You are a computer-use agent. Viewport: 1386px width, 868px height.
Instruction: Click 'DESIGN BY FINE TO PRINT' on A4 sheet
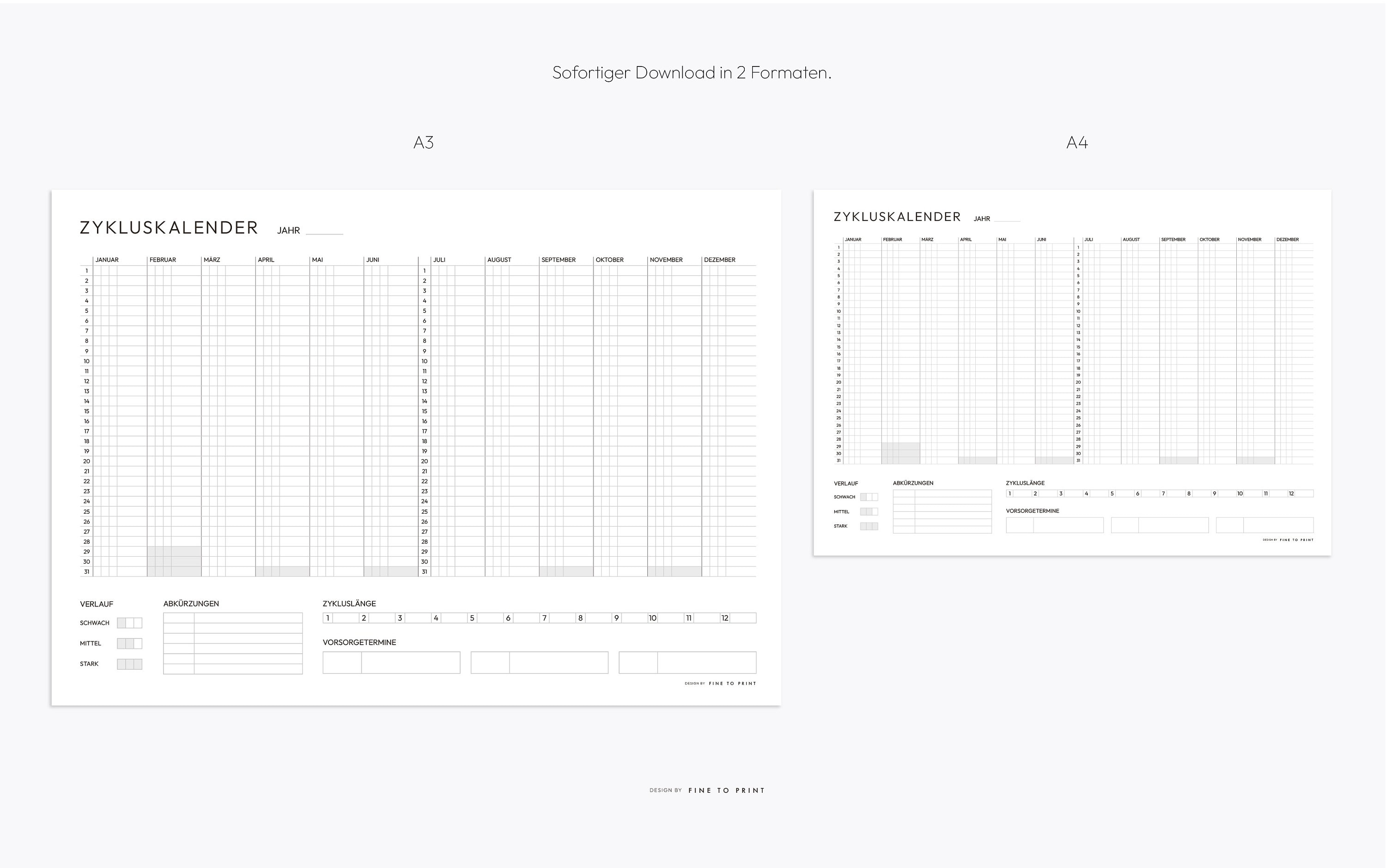(1288, 540)
